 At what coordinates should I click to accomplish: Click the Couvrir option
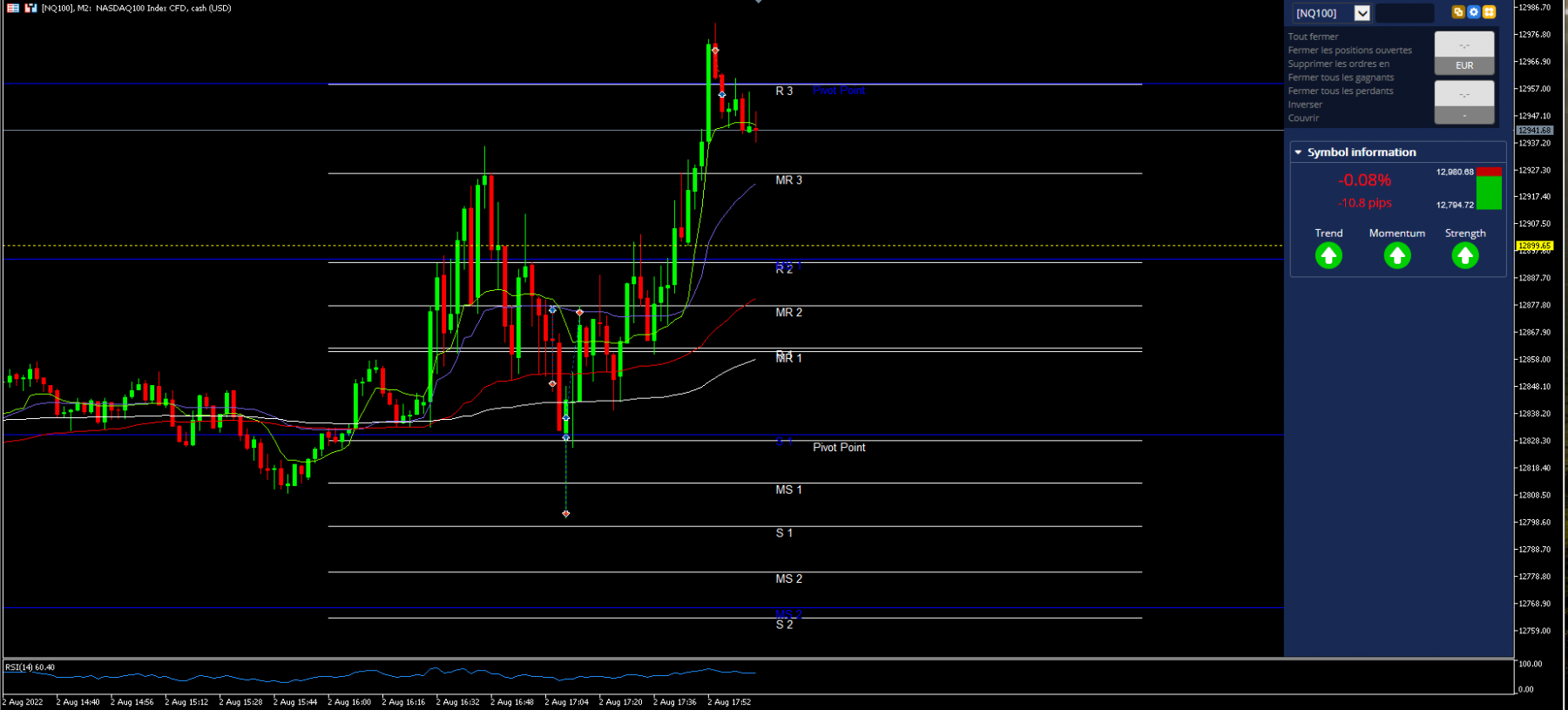[1303, 118]
